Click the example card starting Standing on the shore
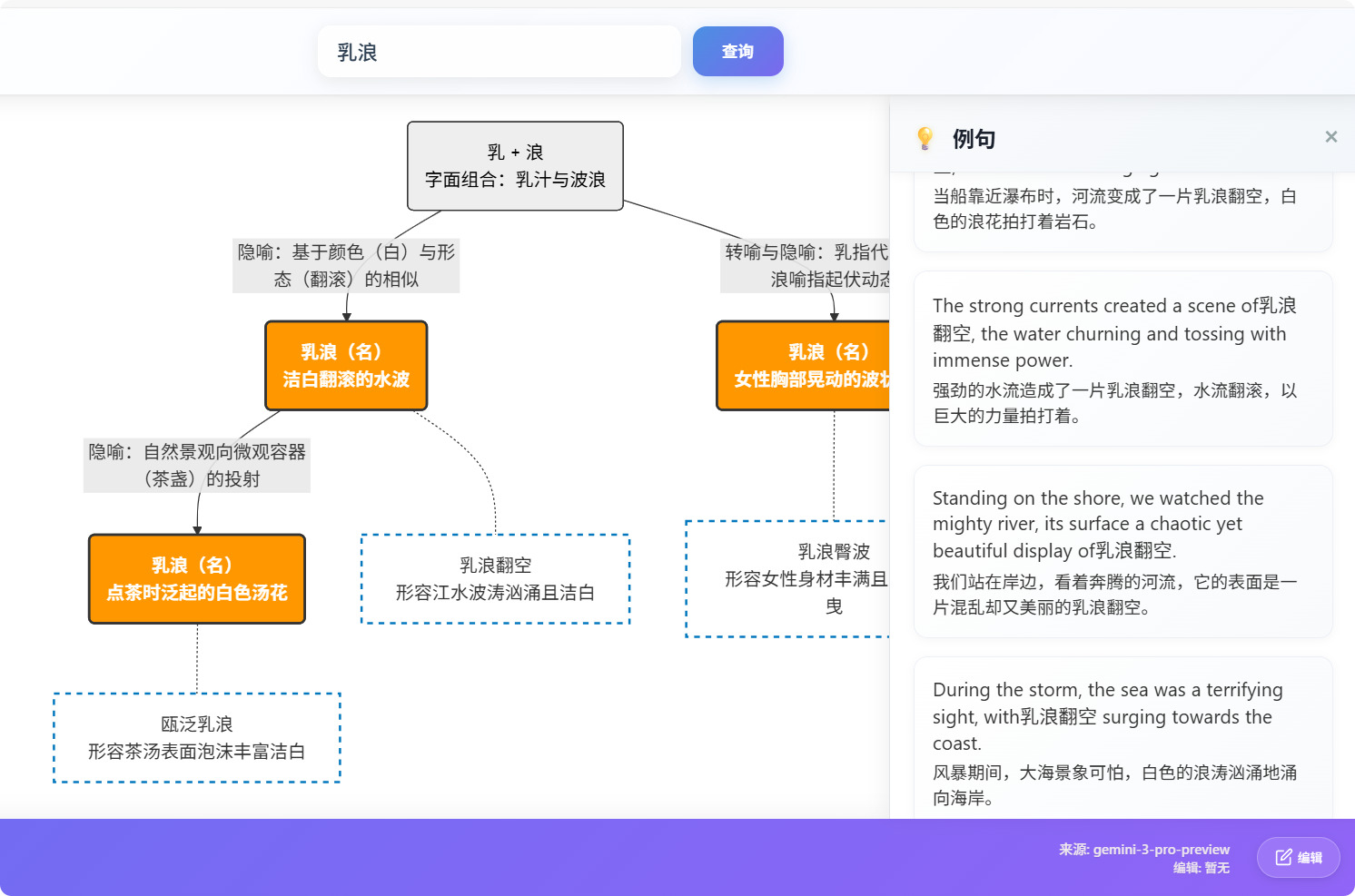 (x=1123, y=551)
